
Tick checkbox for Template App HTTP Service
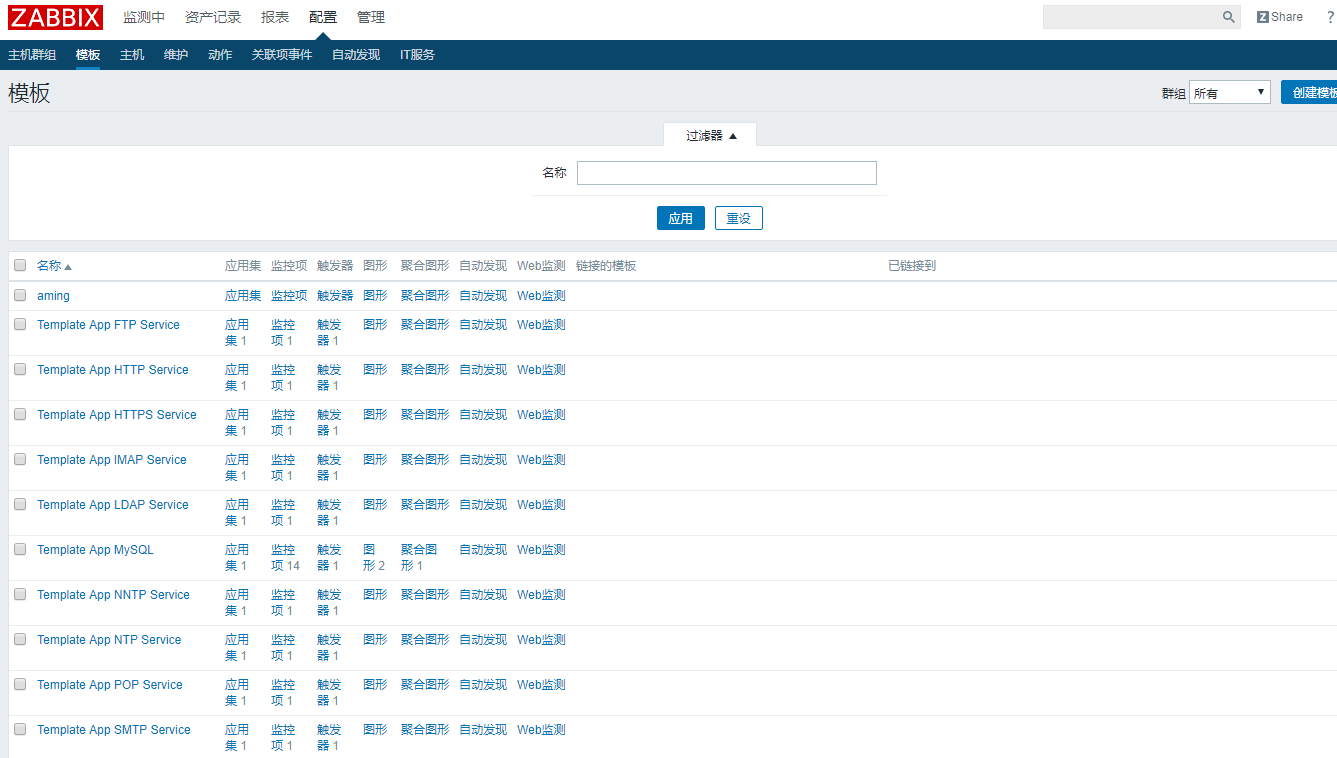(x=20, y=370)
